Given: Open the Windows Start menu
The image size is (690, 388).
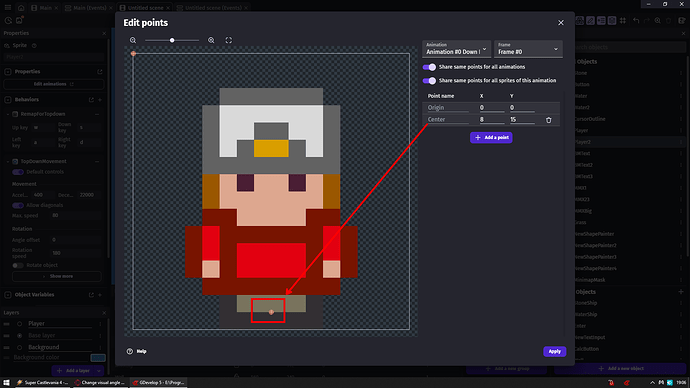Looking at the screenshot, I should (x=6, y=383).
